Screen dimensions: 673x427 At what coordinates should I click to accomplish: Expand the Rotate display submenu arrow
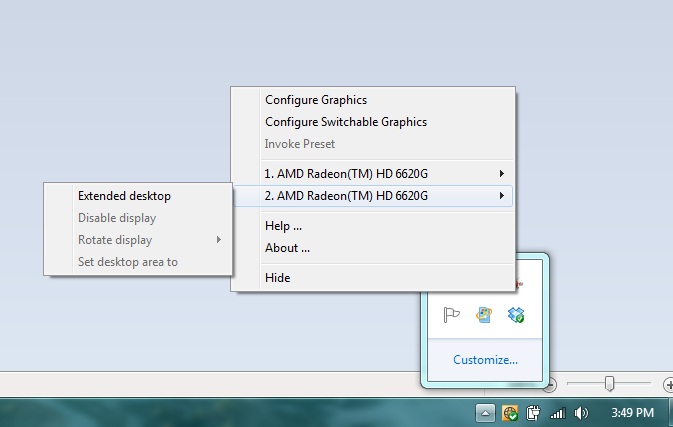(x=218, y=239)
